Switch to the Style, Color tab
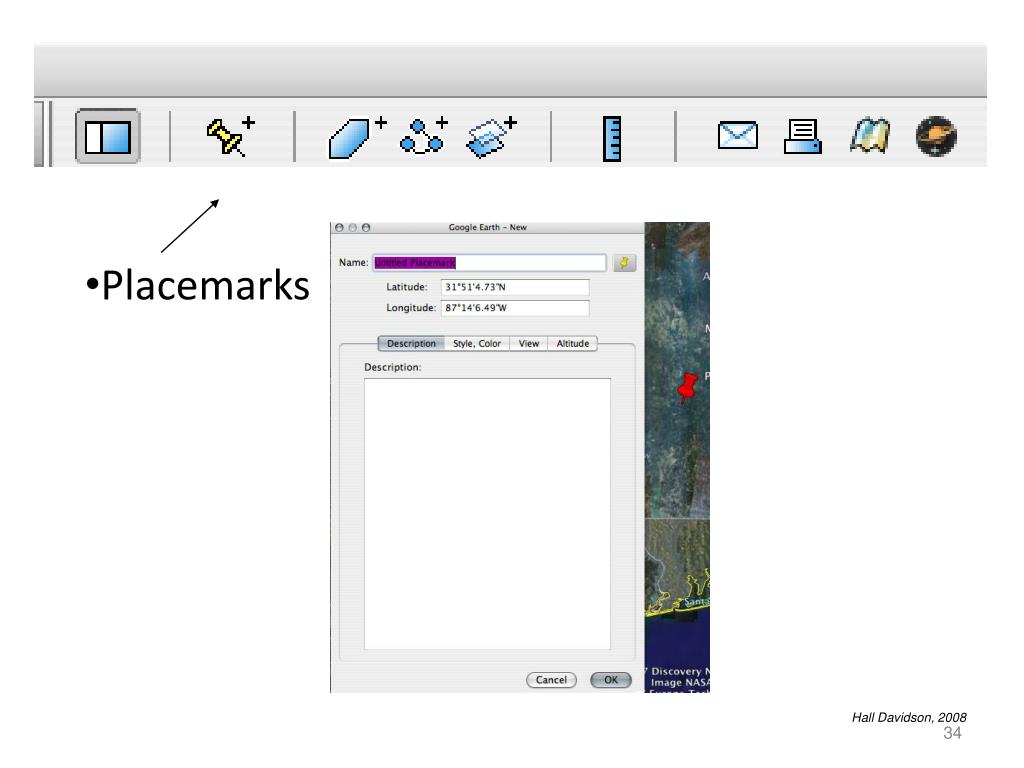1024x768 pixels. (477, 344)
